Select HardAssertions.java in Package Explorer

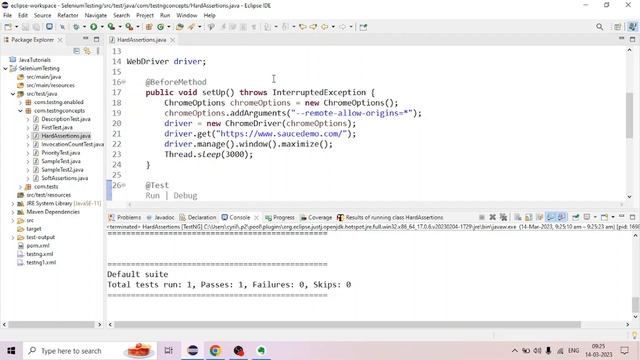tap(66, 136)
